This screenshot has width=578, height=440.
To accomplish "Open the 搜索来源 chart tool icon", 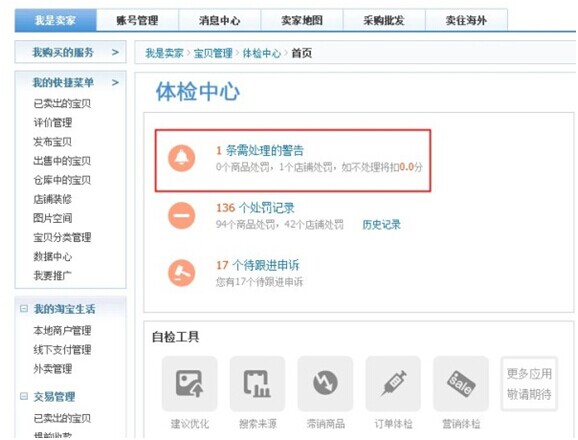I will (257, 384).
